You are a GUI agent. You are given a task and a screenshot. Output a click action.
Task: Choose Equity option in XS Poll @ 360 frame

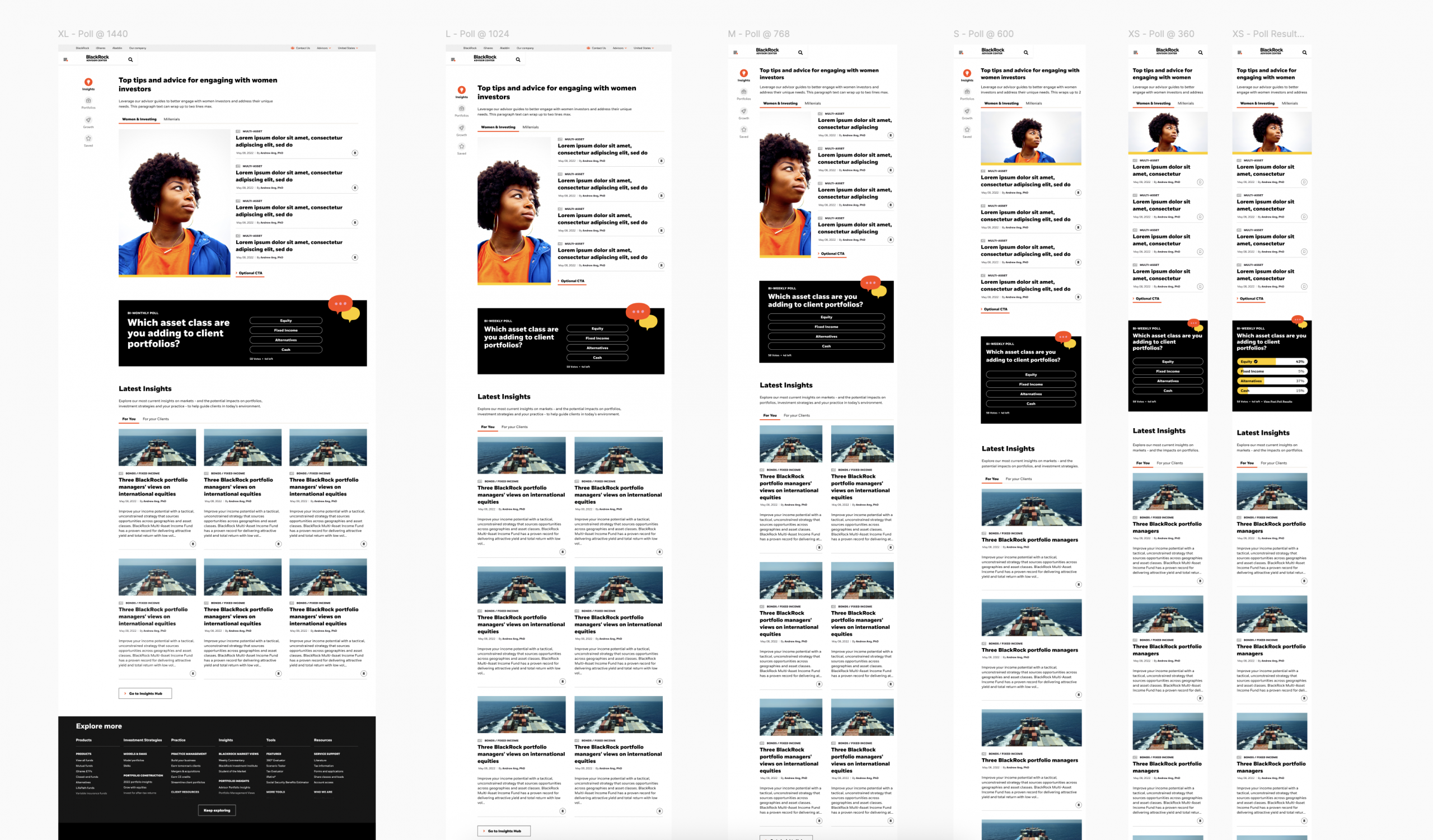pyautogui.click(x=1168, y=362)
